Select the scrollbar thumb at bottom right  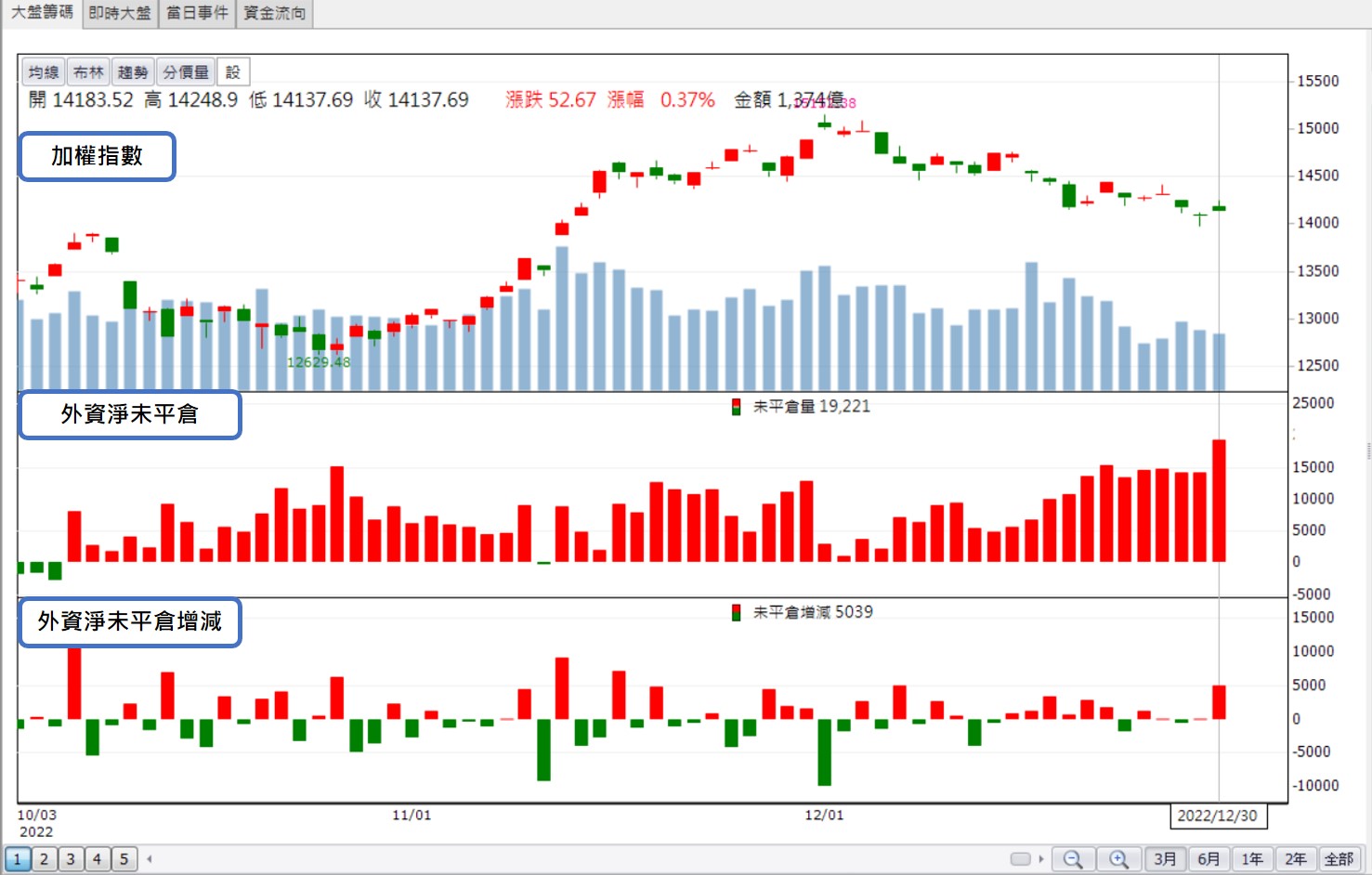(1020, 859)
